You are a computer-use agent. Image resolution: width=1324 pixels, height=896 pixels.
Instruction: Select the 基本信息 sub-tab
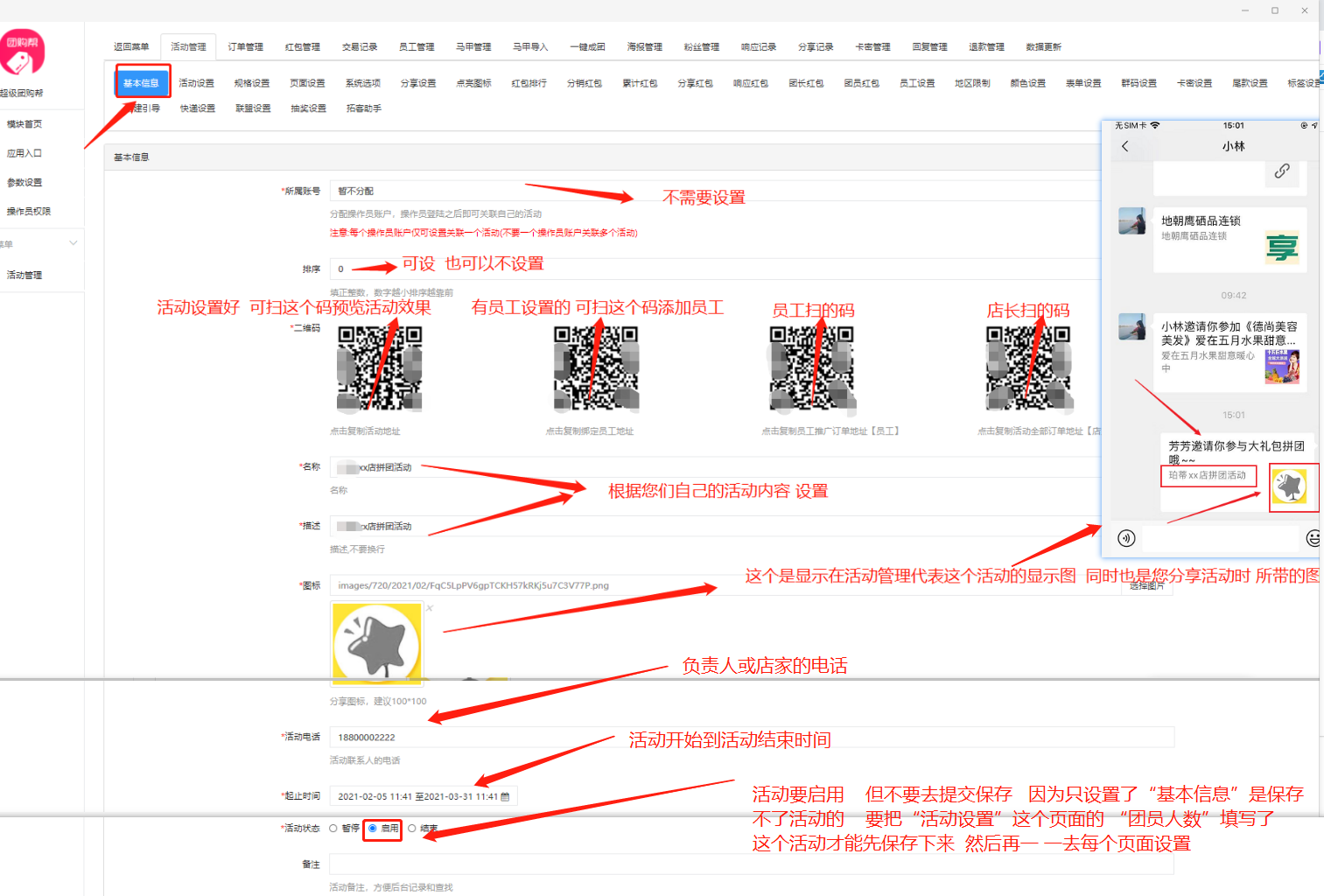pyautogui.click(x=141, y=83)
